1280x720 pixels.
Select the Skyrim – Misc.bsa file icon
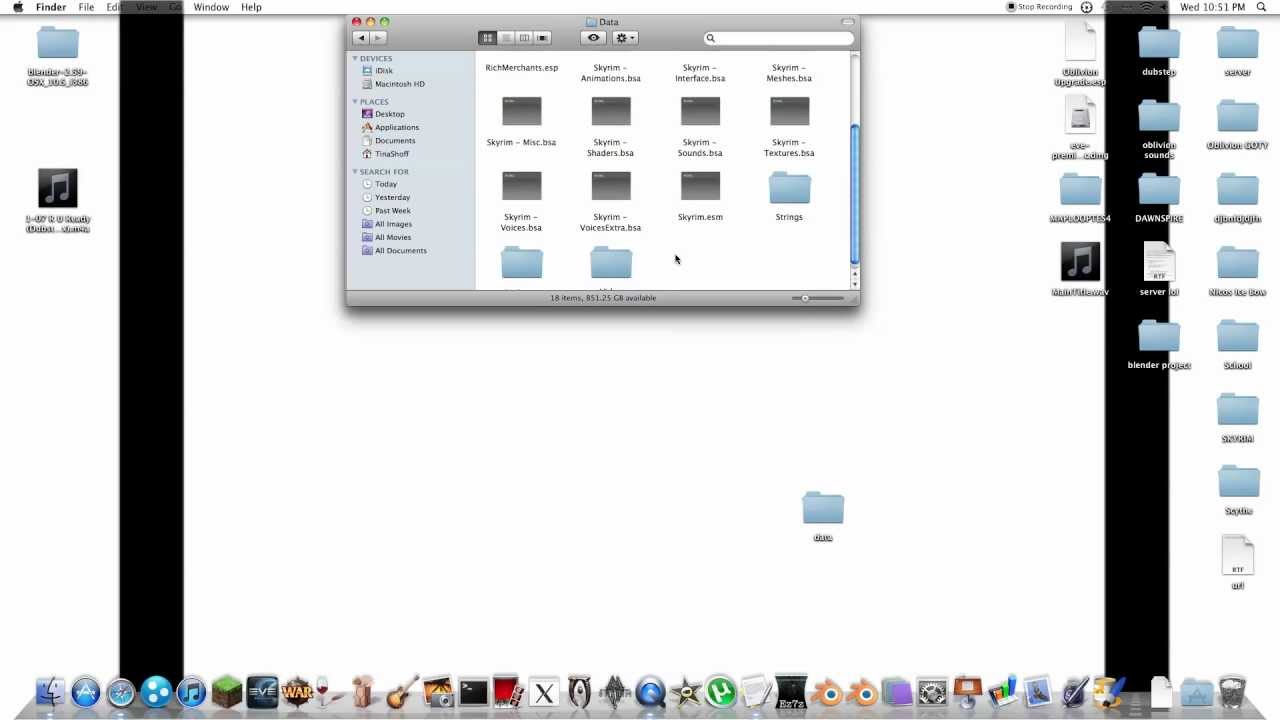[521, 112]
